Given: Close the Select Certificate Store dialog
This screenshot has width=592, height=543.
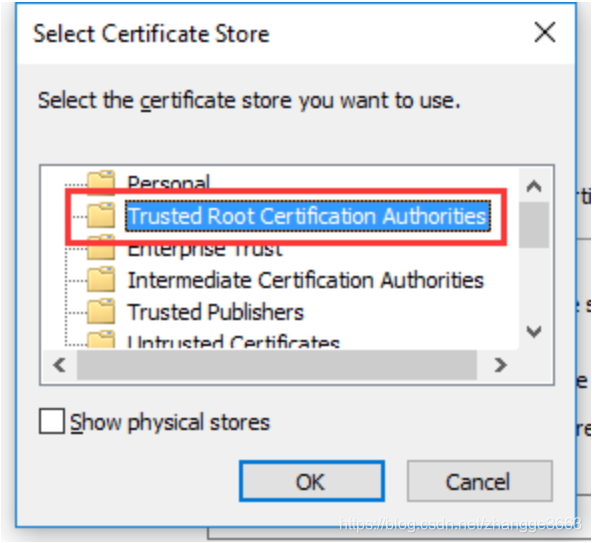Looking at the screenshot, I should [x=545, y=32].
